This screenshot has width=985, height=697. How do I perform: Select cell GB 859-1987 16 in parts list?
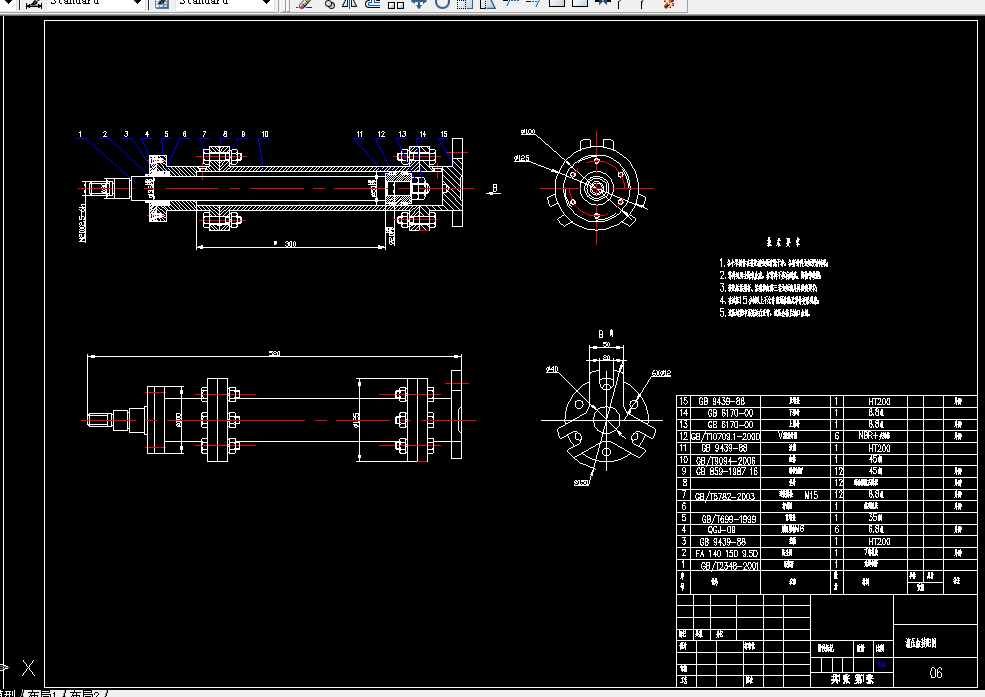(x=727, y=471)
